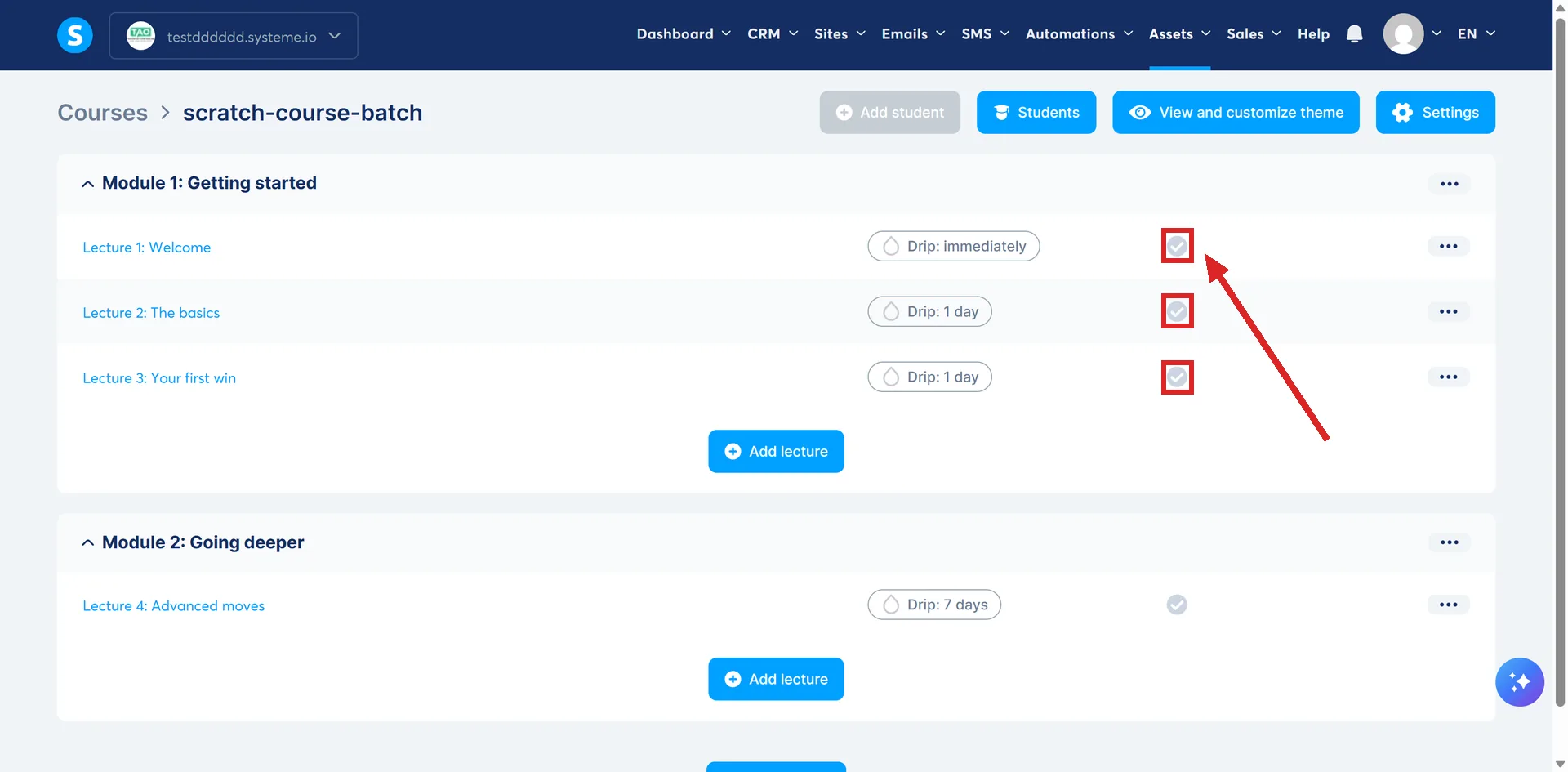Add a lecture to Module 2
Image resolution: width=1568 pixels, height=772 pixels.
[x=776, y=679]
